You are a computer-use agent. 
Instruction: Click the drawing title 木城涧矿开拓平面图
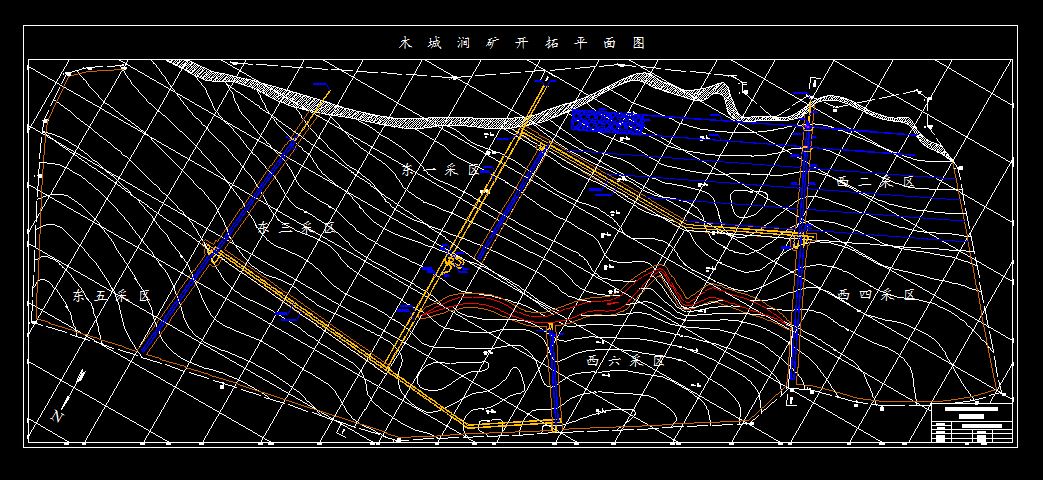pos(522,43)
